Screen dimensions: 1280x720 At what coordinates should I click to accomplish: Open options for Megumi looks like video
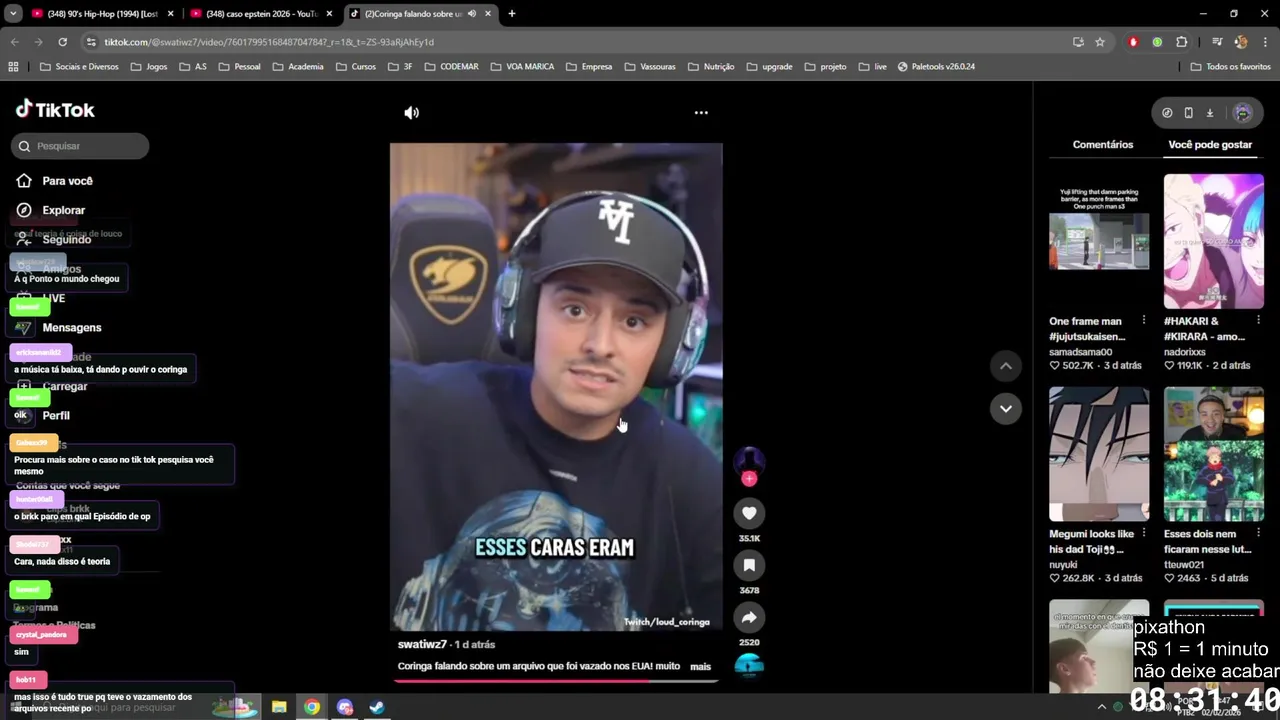(1143, 534)
